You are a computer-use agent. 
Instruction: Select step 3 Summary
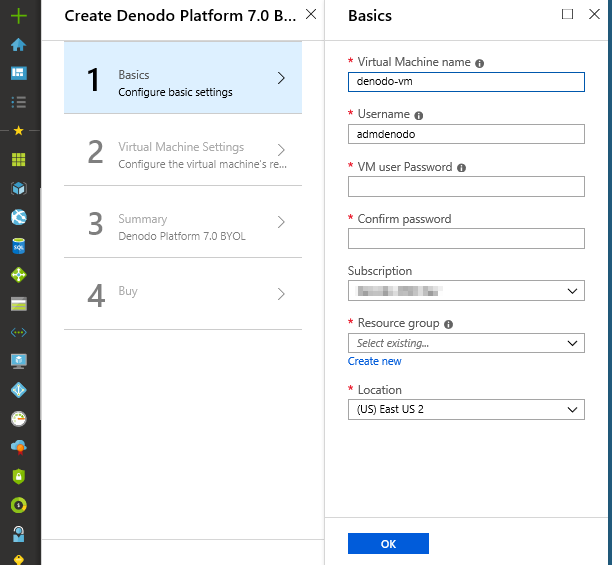(183, 222)
